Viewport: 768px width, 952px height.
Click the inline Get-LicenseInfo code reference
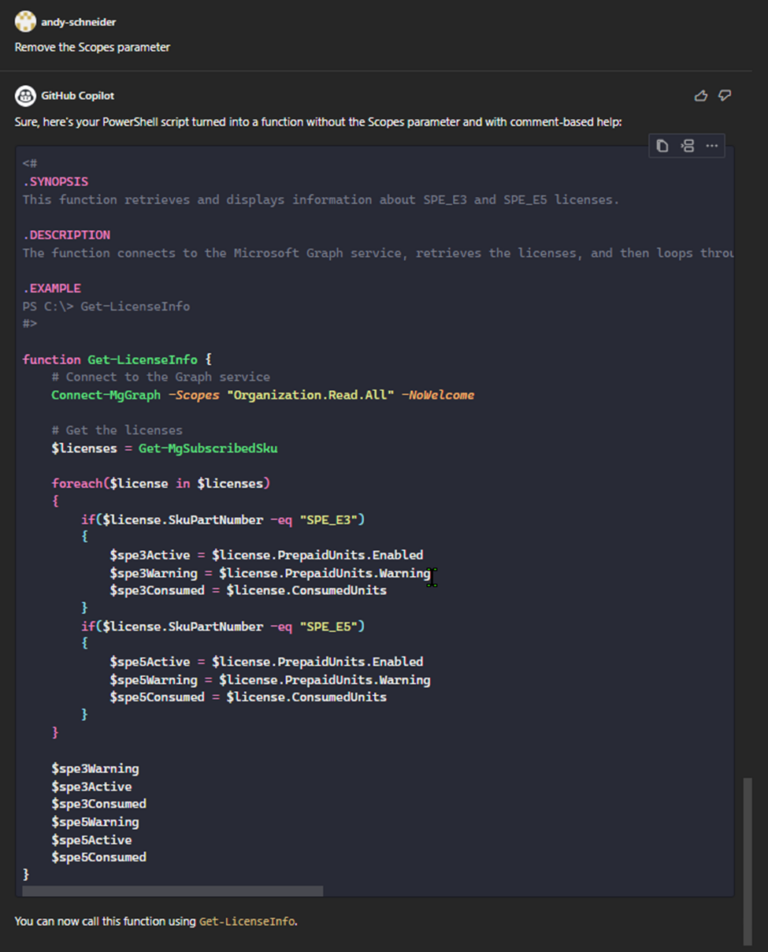tap(247, 921)
